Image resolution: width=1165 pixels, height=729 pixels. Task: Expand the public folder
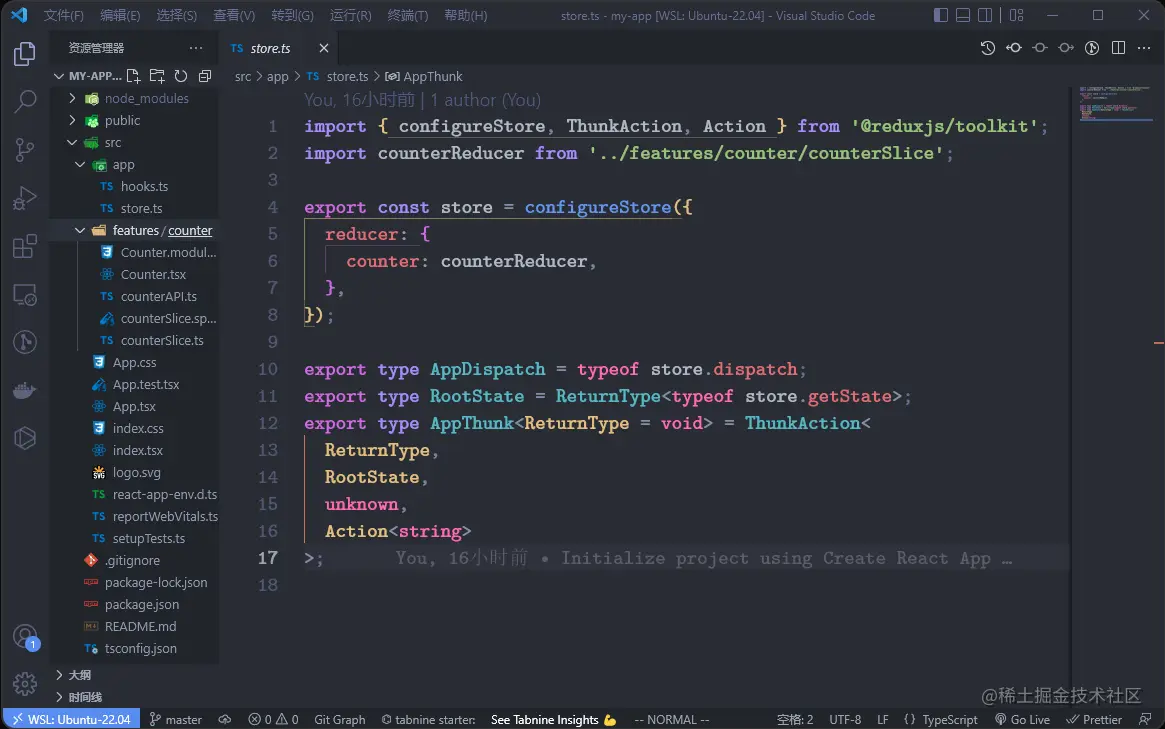(x=134, y=120)
